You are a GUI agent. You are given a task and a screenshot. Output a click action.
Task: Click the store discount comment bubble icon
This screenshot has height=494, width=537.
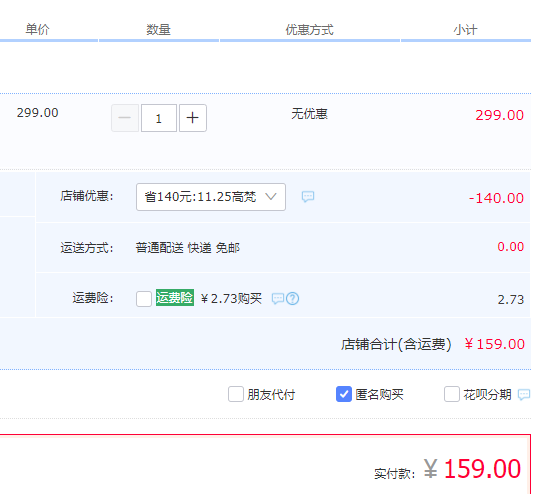[308, 197]
